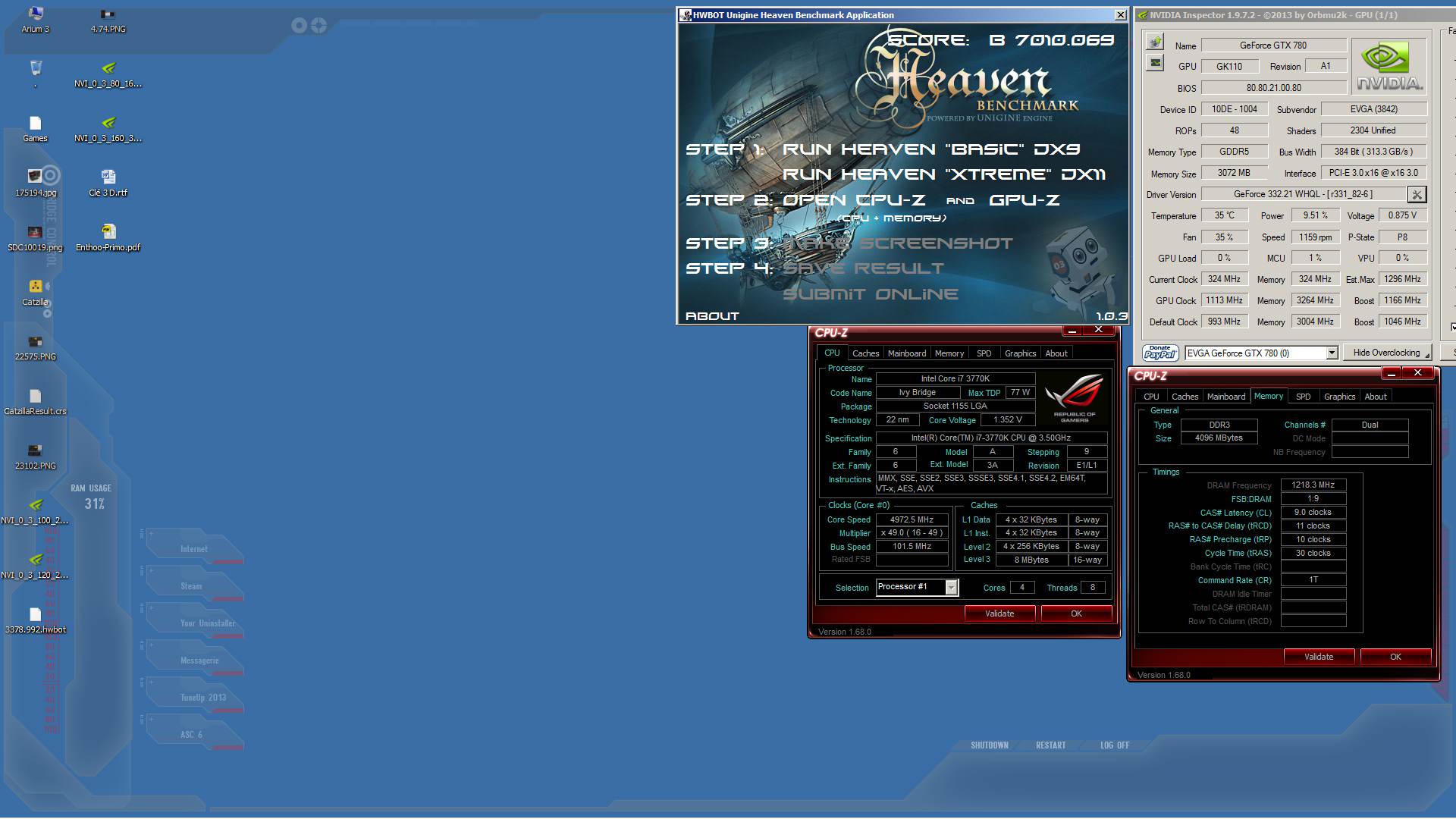Open the Games file icon
The width and height of the screenshot is (1456, 819).
35,130
